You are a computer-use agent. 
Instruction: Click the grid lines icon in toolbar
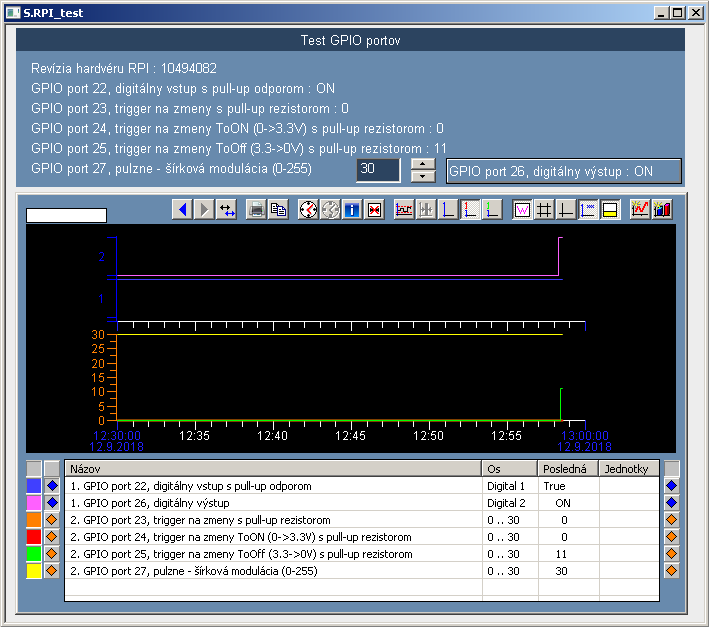(544, 209)
